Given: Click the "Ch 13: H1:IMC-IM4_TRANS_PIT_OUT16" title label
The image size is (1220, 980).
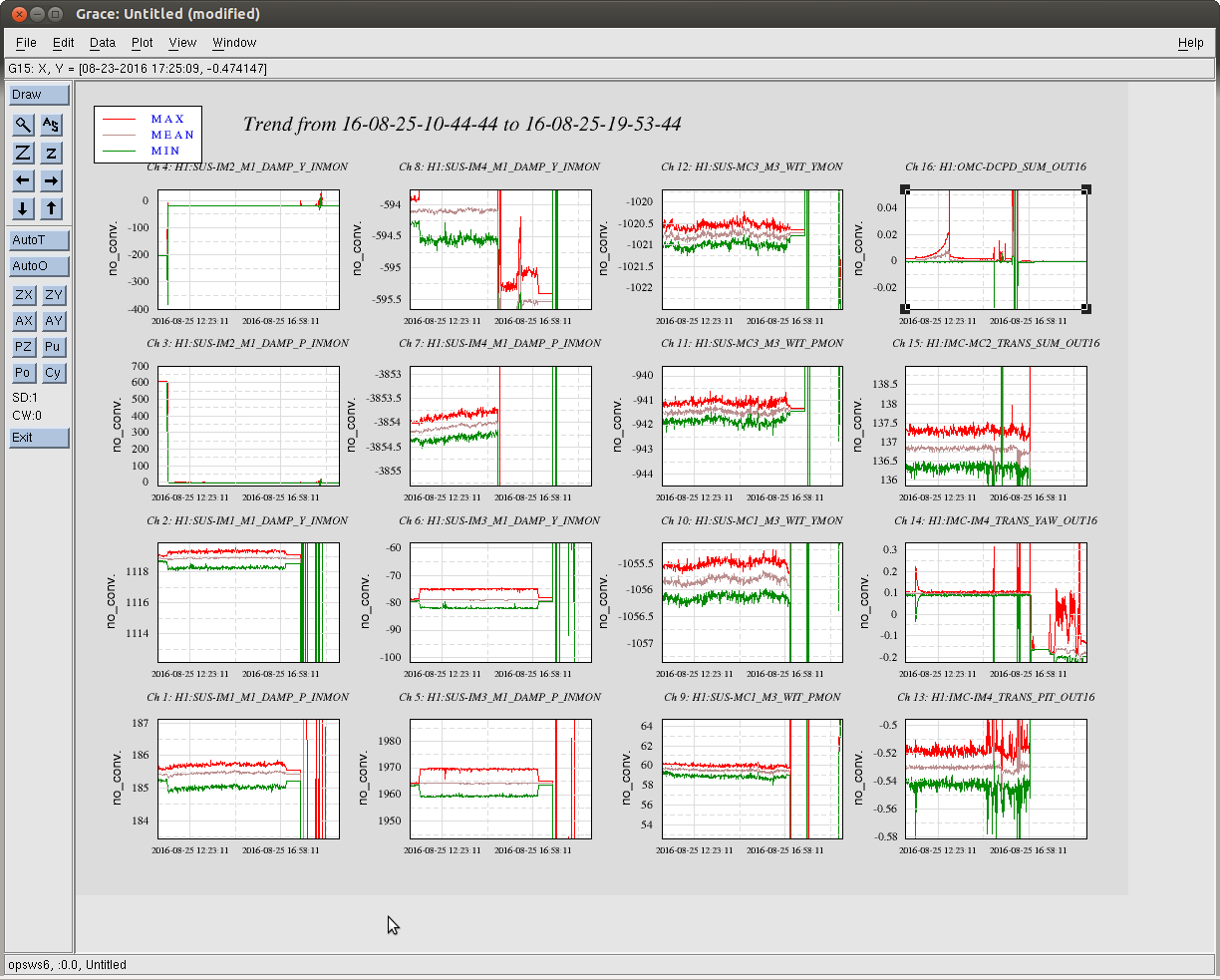Looking at the screenshot, I should tap(996, 697).
